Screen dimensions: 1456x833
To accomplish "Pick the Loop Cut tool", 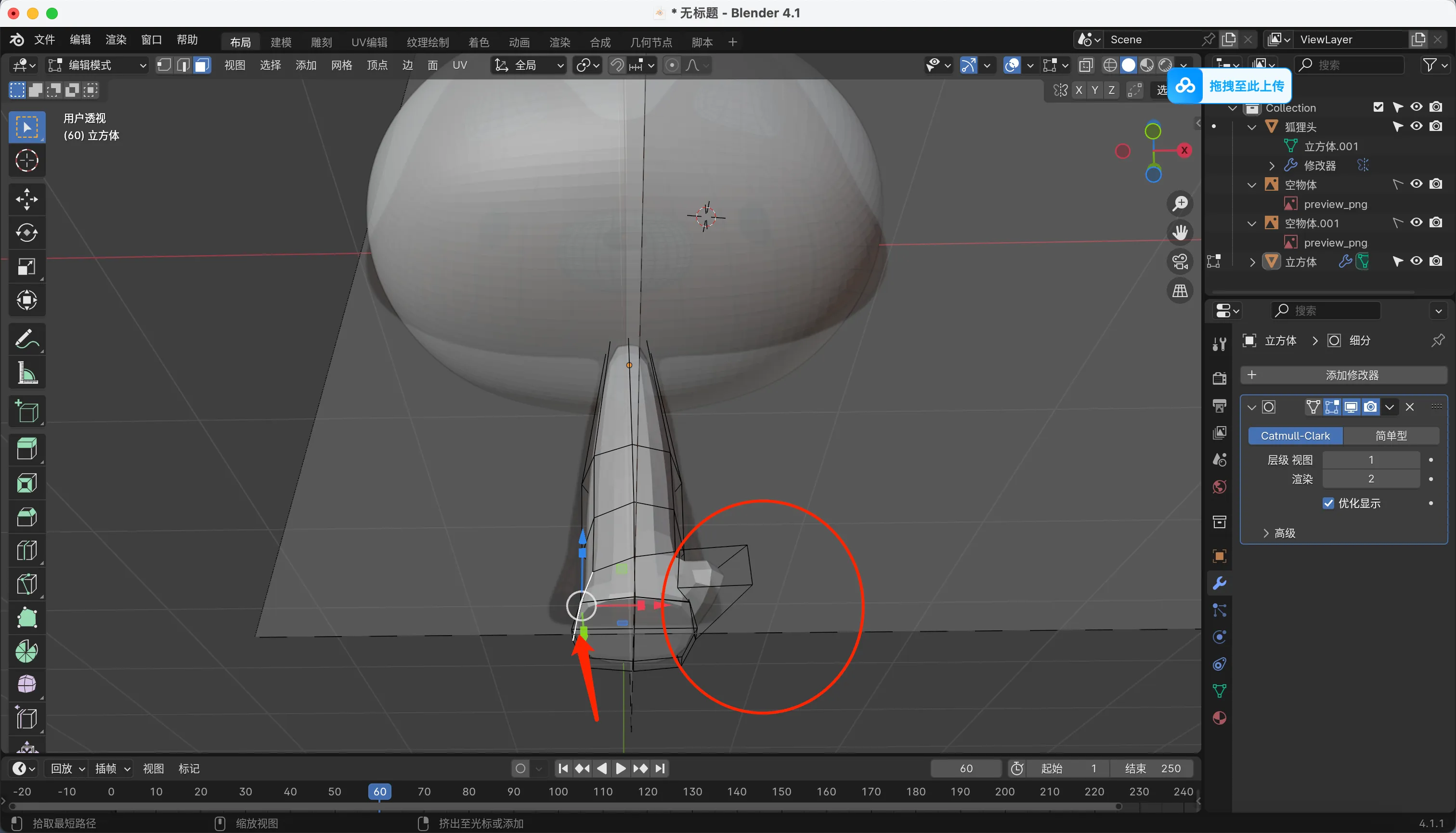I will [x=26, y=550].
